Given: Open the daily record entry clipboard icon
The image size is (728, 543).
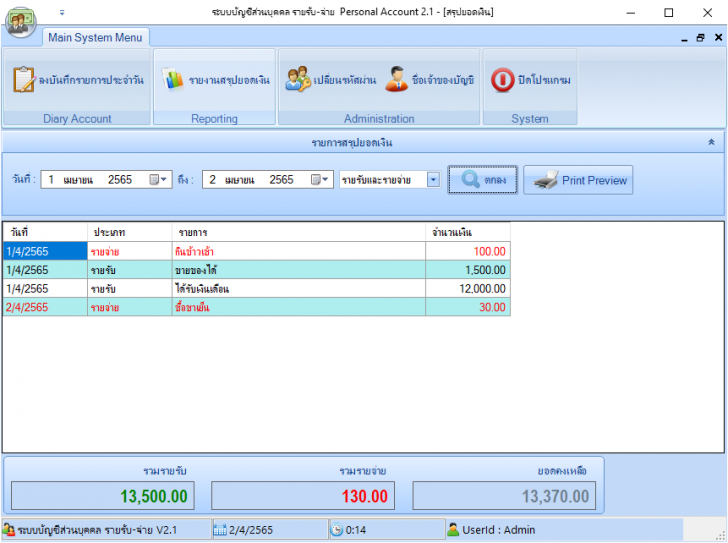Looking at the screenshot, I should coord(23,80).
